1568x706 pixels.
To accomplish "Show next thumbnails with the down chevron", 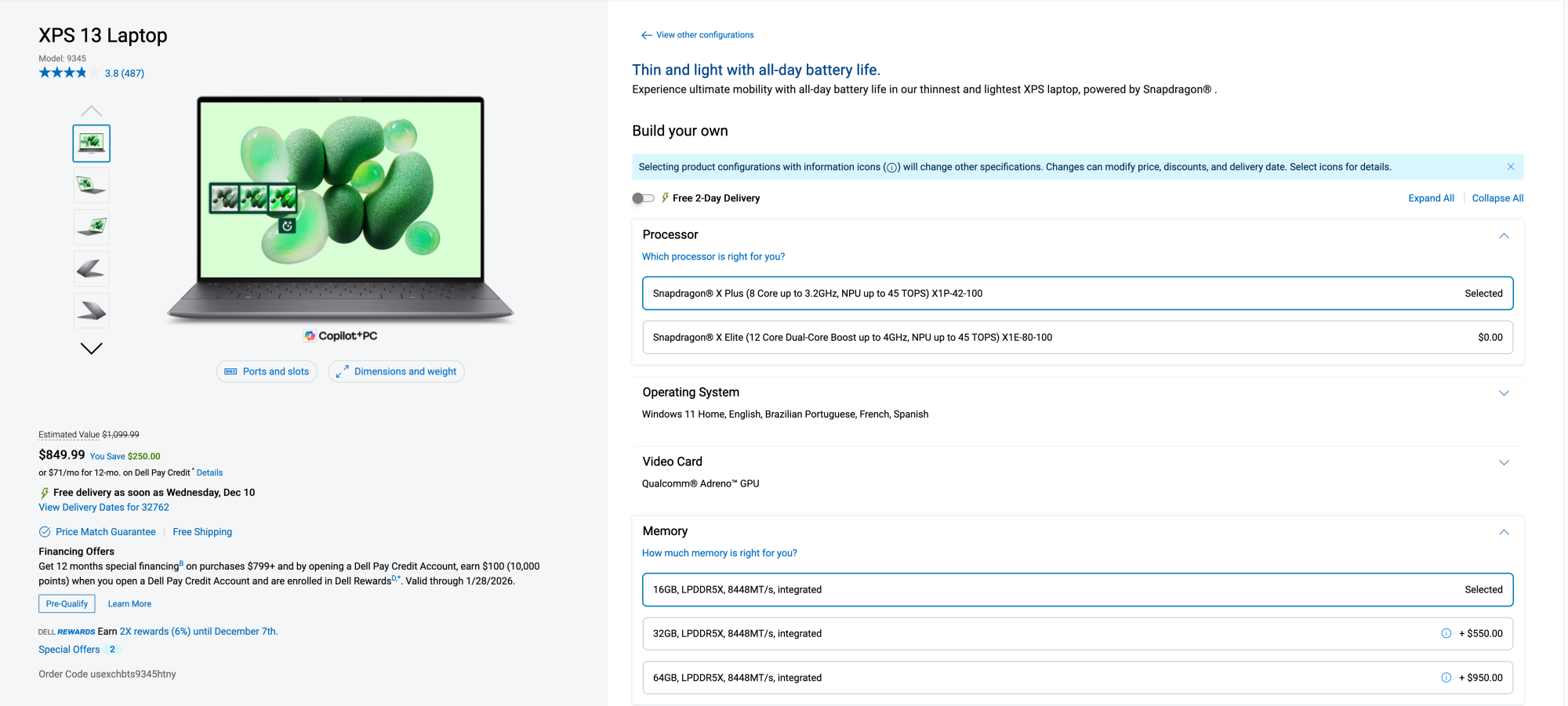I will coord(91,349).
